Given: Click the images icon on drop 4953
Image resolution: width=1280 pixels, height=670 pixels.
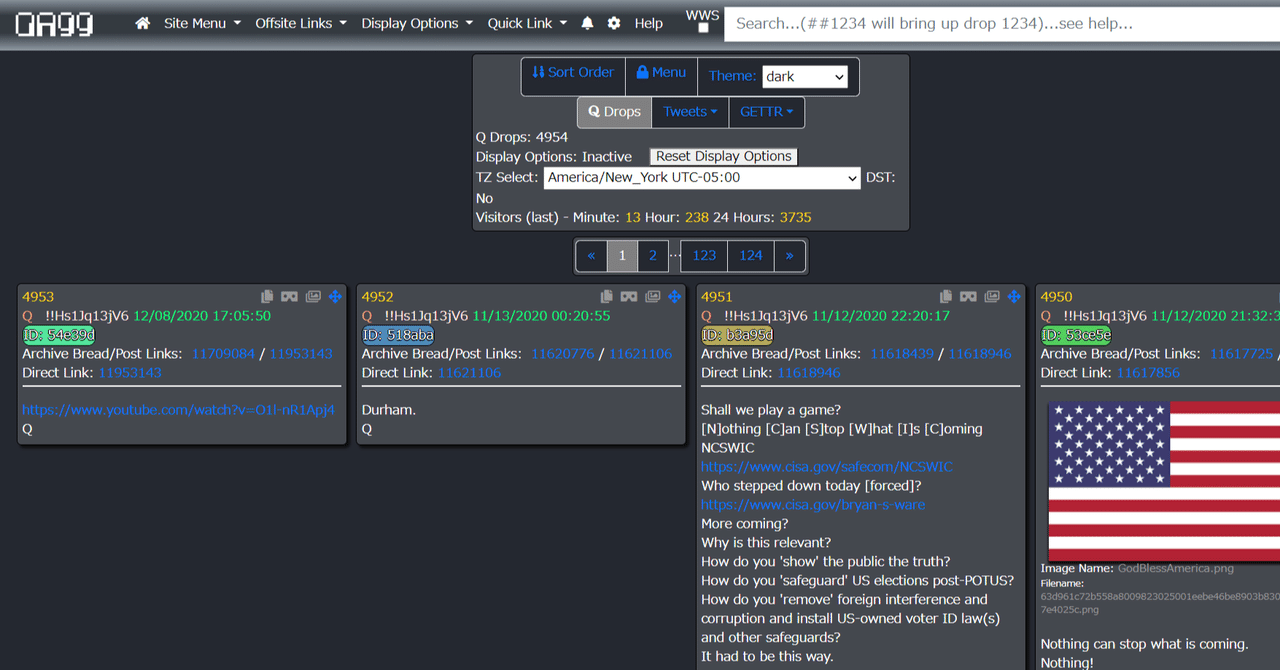Looking at the screenshot, I should point(313,297).
